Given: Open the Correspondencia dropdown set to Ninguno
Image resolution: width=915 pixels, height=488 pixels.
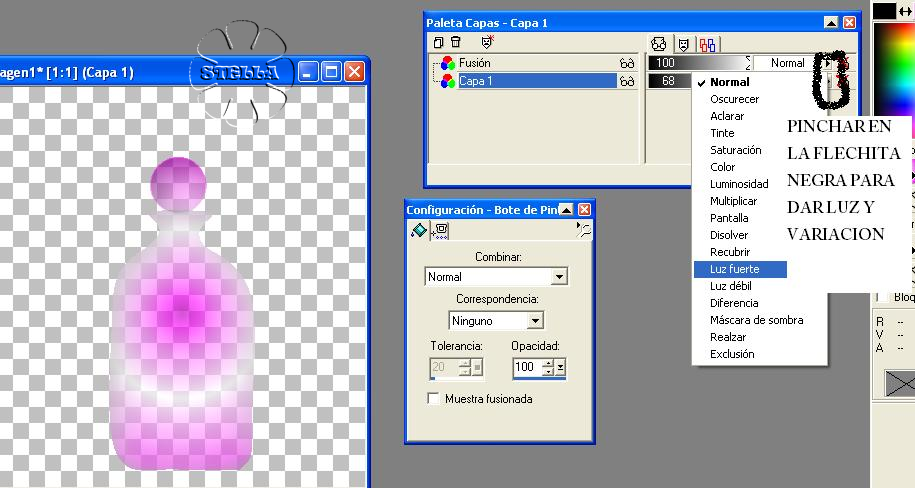Looking at the screenshot, I should pos(496,320).
